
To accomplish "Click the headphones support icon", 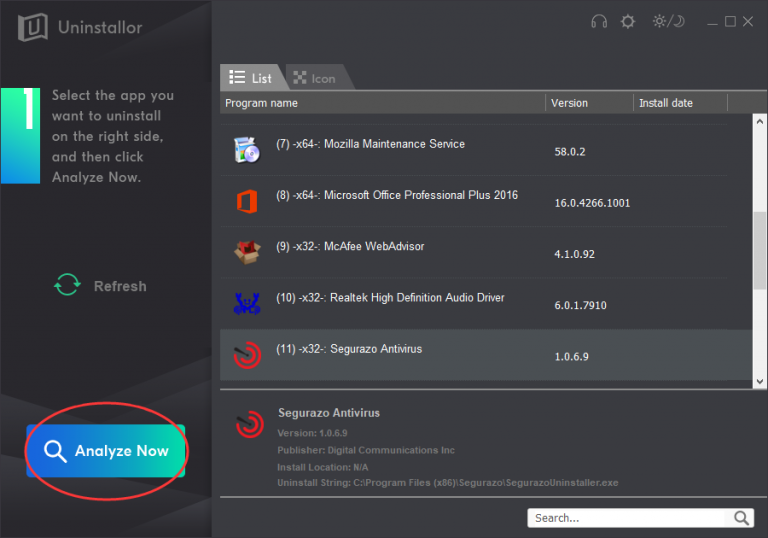I will pos(600,21).
